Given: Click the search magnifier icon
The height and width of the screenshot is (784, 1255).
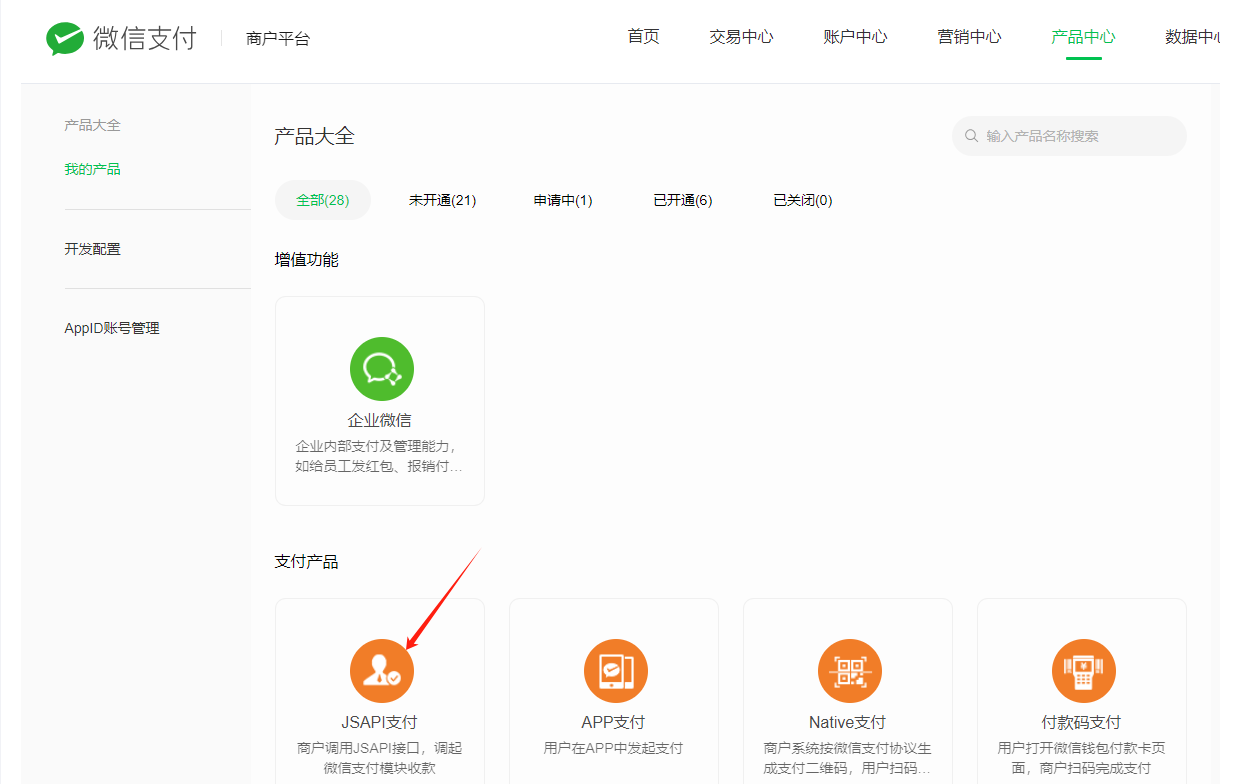Looking at the screenshot, I should click(971, 136).
